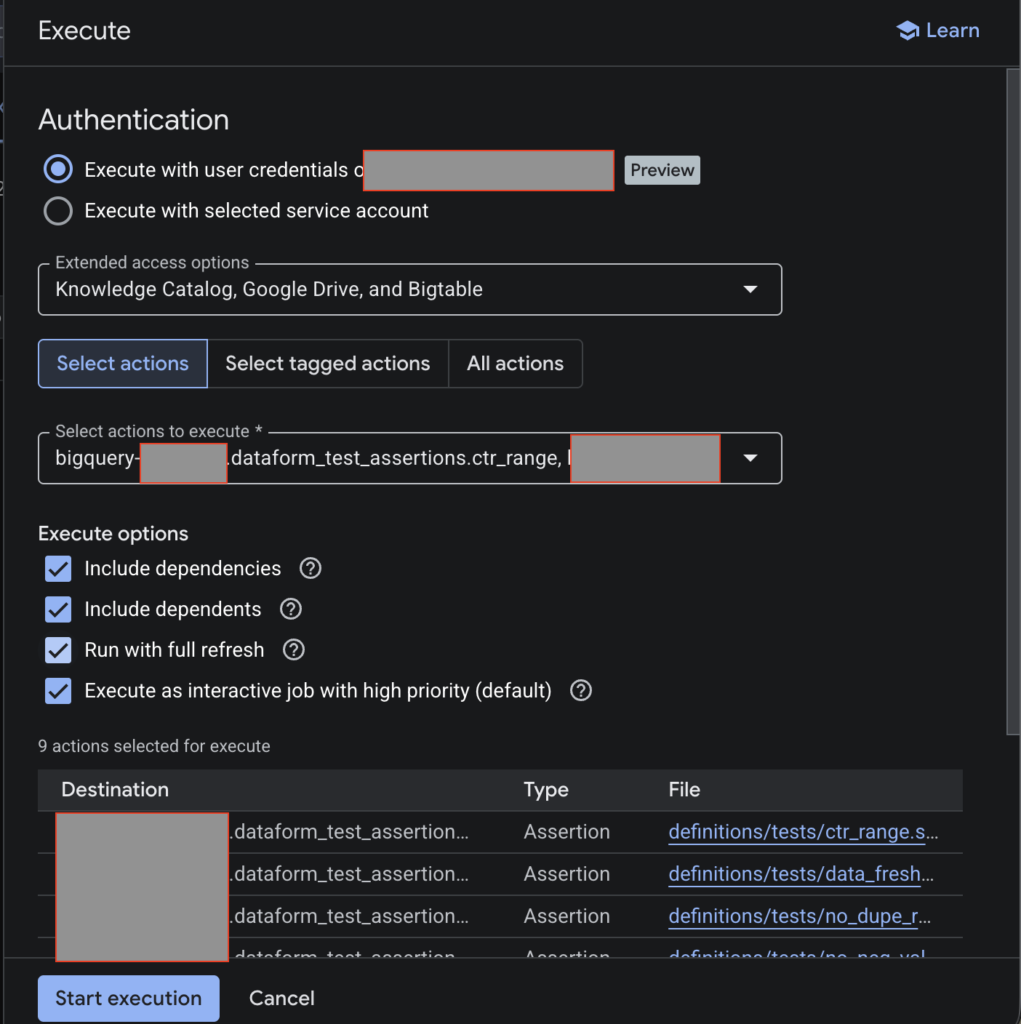Image resolution: width=1021 pixels, height=1024 pixels.
Task: Click the Learn graduation cap icon
Action: (907, 31)
